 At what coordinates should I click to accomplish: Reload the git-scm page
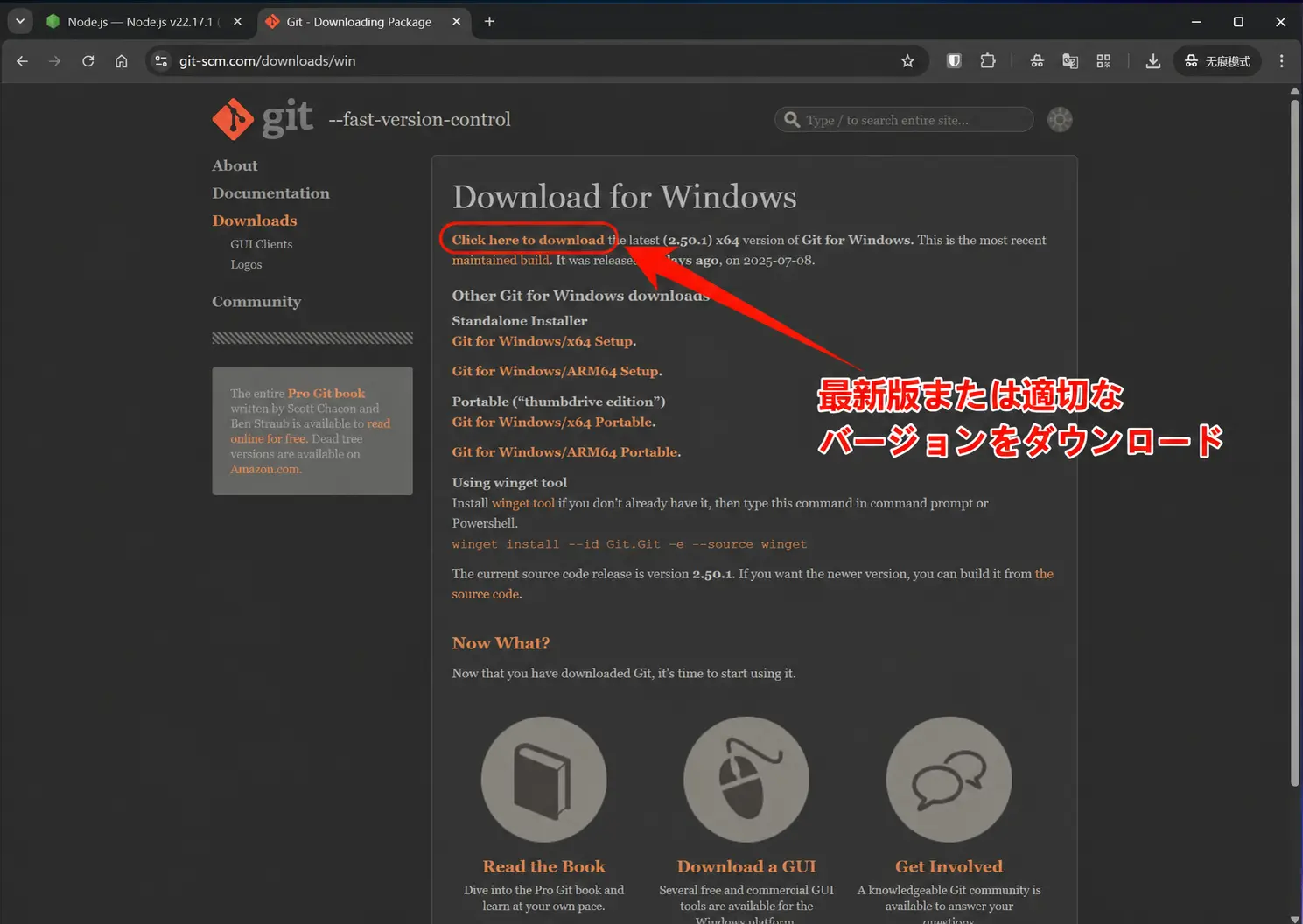pyautogui.click(x=88, y=61)
